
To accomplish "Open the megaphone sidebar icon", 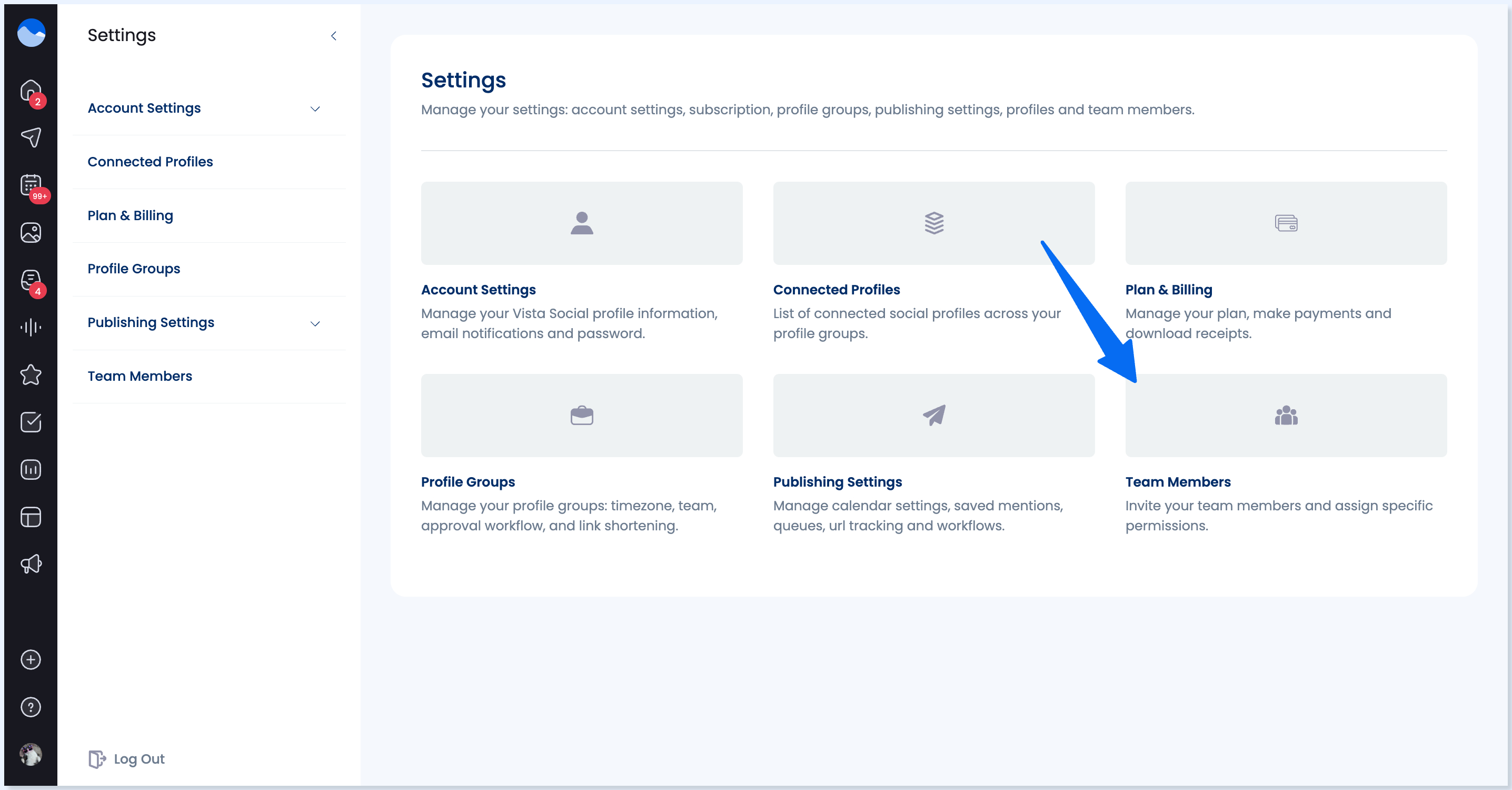I will [x=31, y=565].
